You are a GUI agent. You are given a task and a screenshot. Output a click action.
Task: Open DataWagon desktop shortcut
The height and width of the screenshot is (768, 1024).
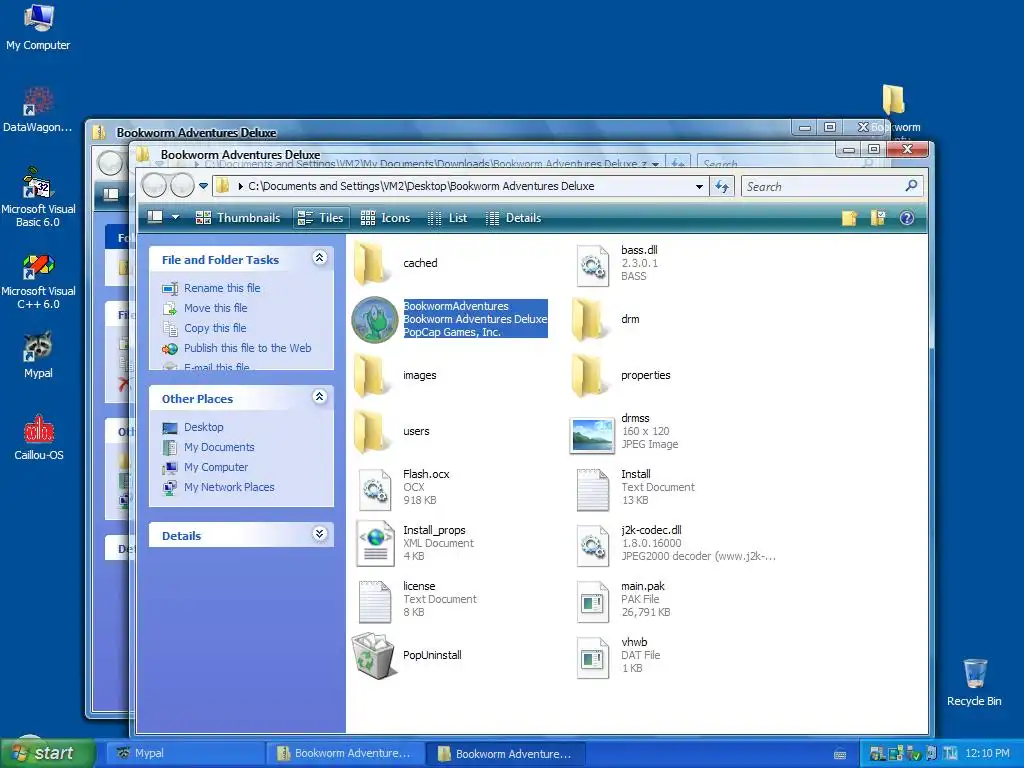[x=38, y=108]
